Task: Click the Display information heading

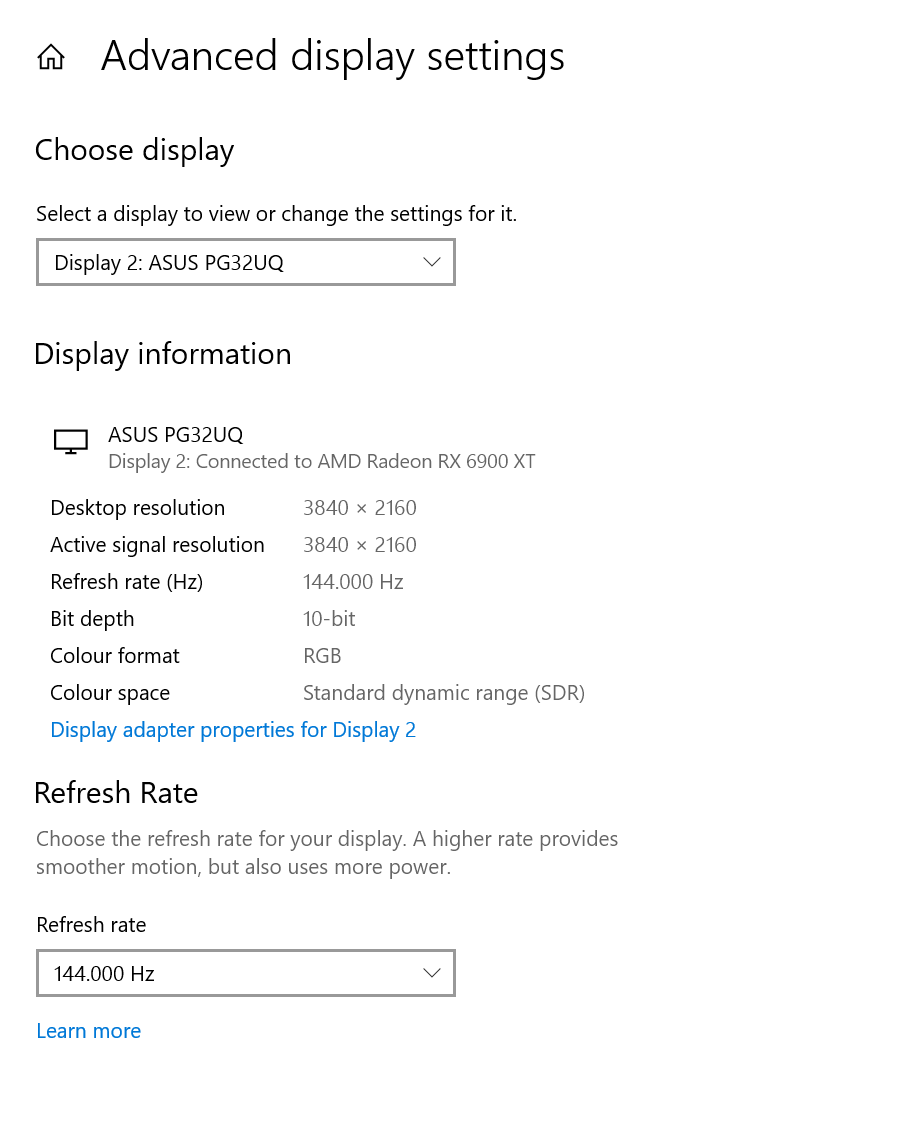Action: click(163, 355)
